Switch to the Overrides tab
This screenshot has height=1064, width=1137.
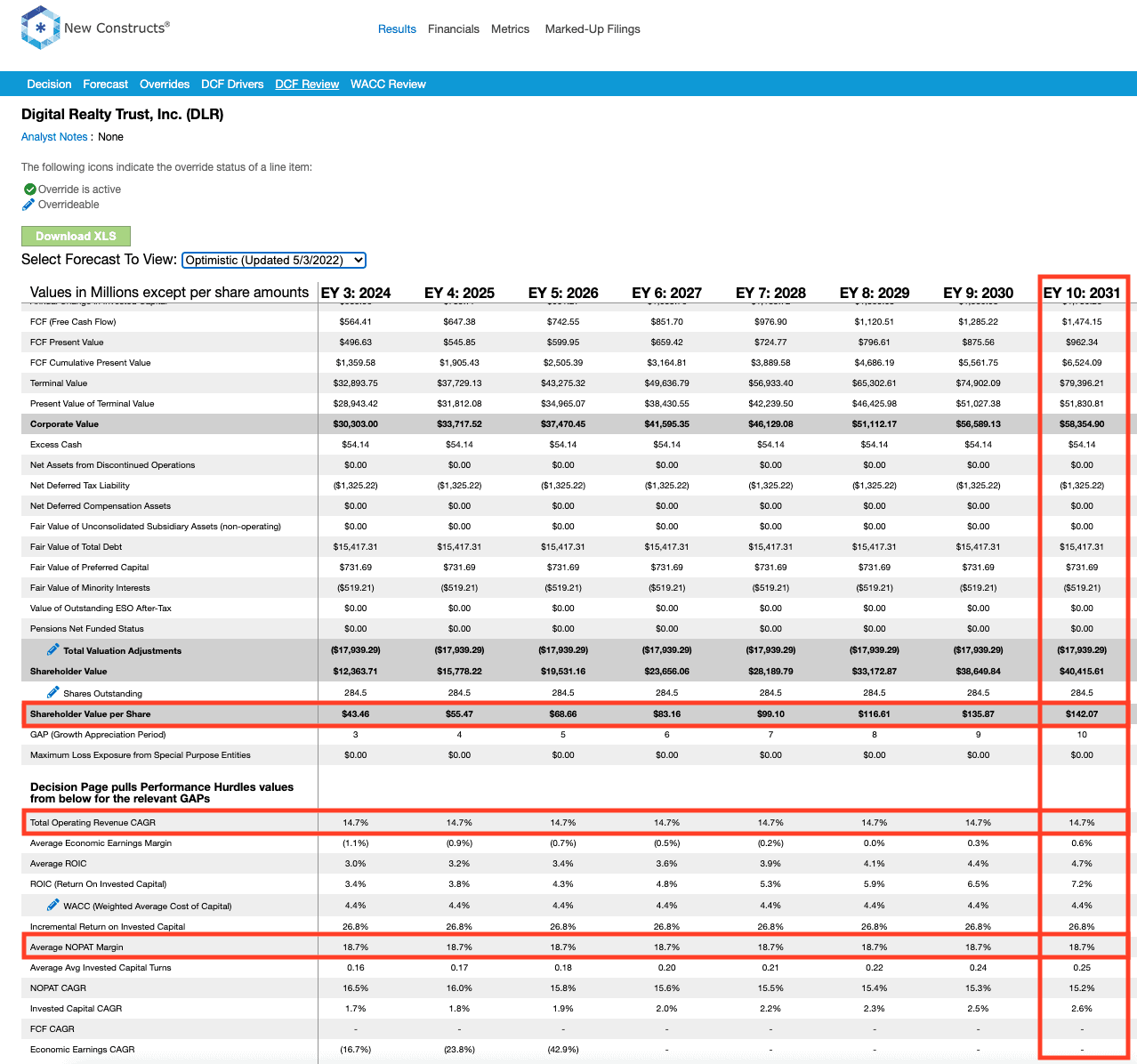tap(165, 85)
